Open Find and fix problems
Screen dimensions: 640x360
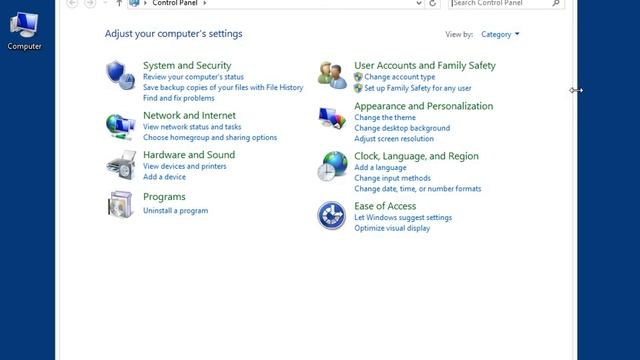click(178, 98)
